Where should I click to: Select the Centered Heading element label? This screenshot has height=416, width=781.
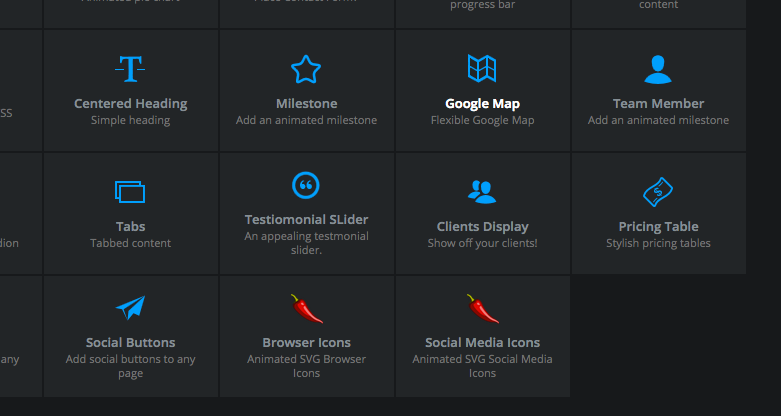[x=130, y=104]
